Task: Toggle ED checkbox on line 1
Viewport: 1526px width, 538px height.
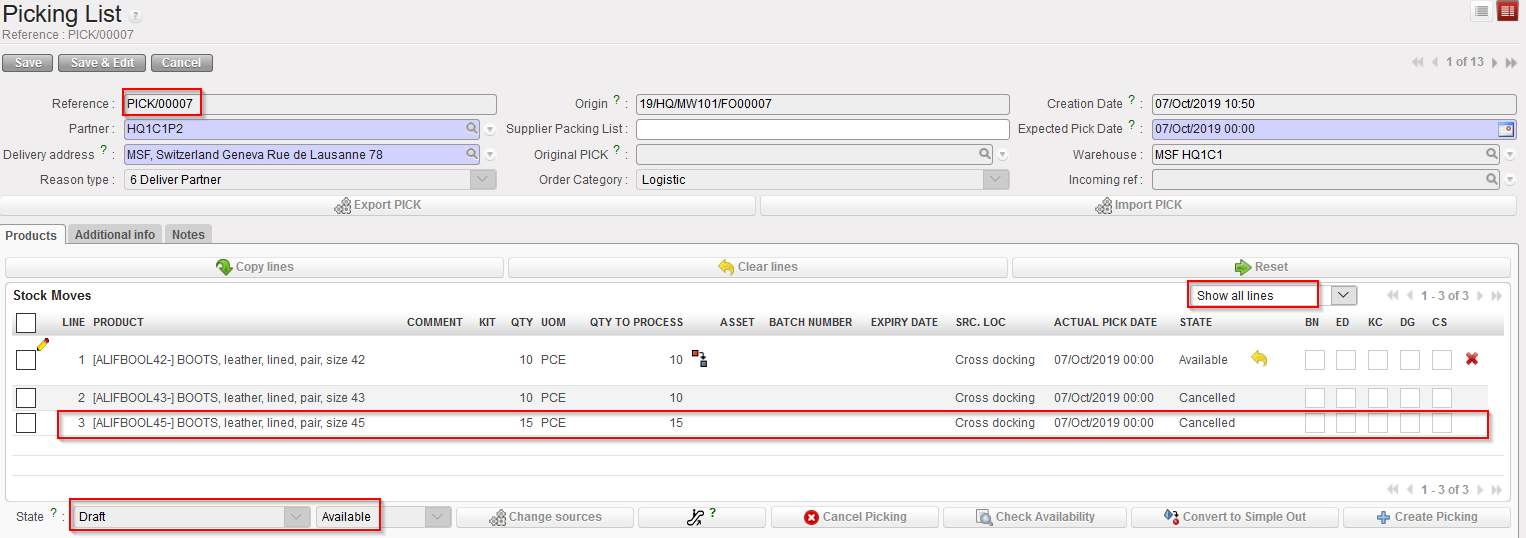Action: [x=1346, y=360]
